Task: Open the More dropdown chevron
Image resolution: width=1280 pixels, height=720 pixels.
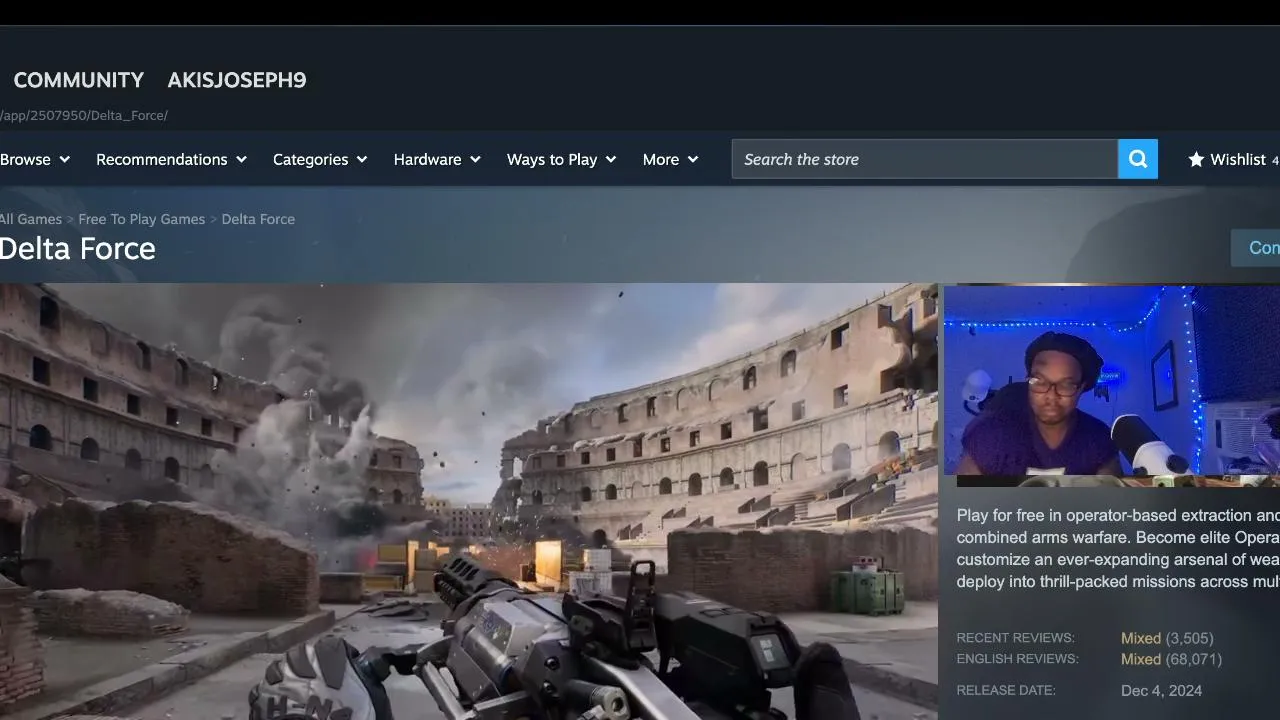Action: [x=693, y=160]
